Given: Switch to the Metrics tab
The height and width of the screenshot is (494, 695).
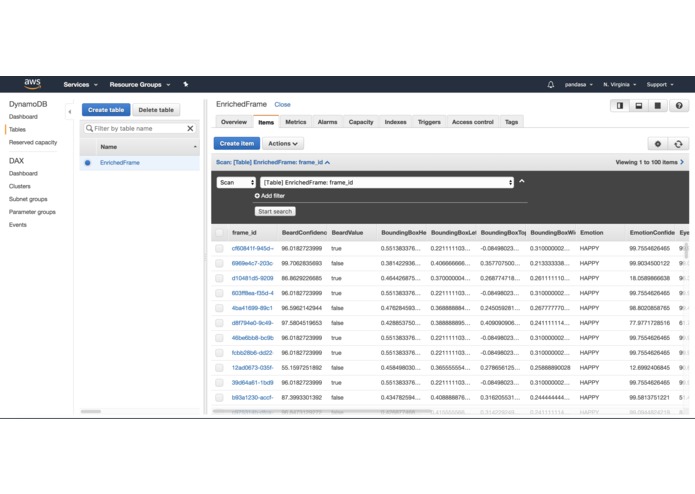Looking at the screenshot, I should [x=296, y=122].
